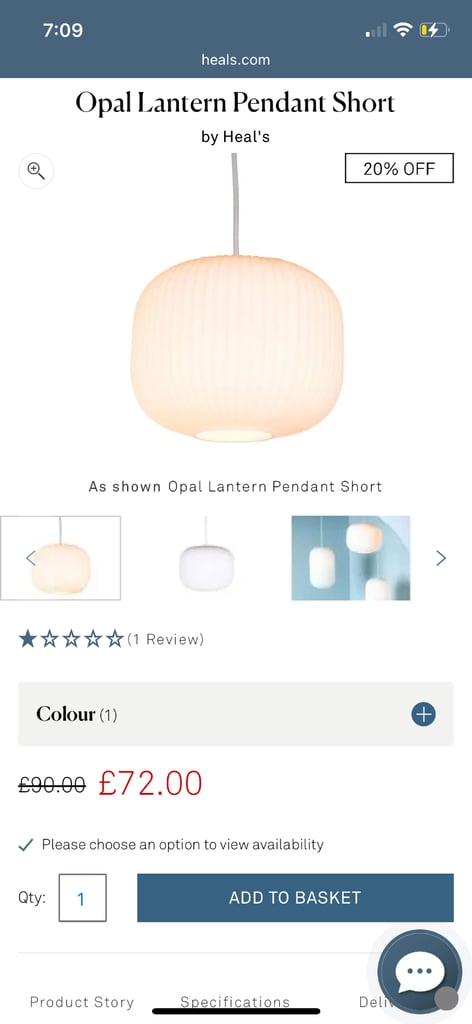Tap the 20% OFF badge
Image resolution: width=472 pixels, height=1024 pixels.
pyautogui.click(x=399, y=168)
